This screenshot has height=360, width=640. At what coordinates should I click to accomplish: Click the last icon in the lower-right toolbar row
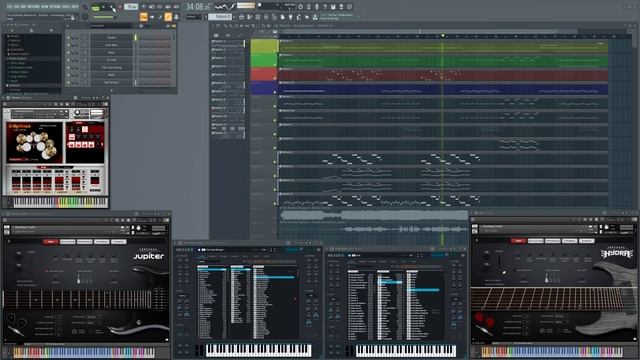(315, 17)
